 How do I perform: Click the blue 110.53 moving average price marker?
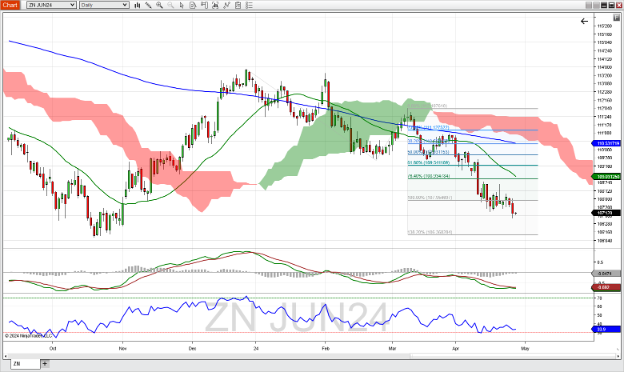point(606,143)
